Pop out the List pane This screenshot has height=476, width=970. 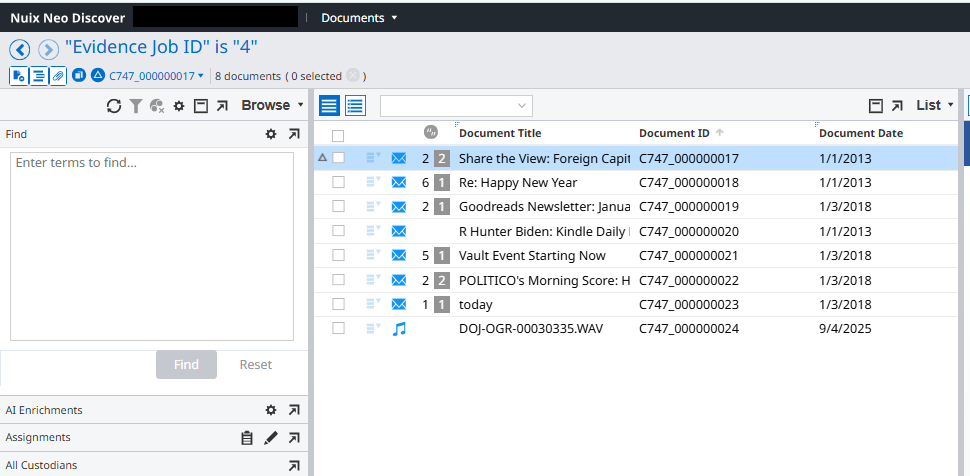point(897,106)
